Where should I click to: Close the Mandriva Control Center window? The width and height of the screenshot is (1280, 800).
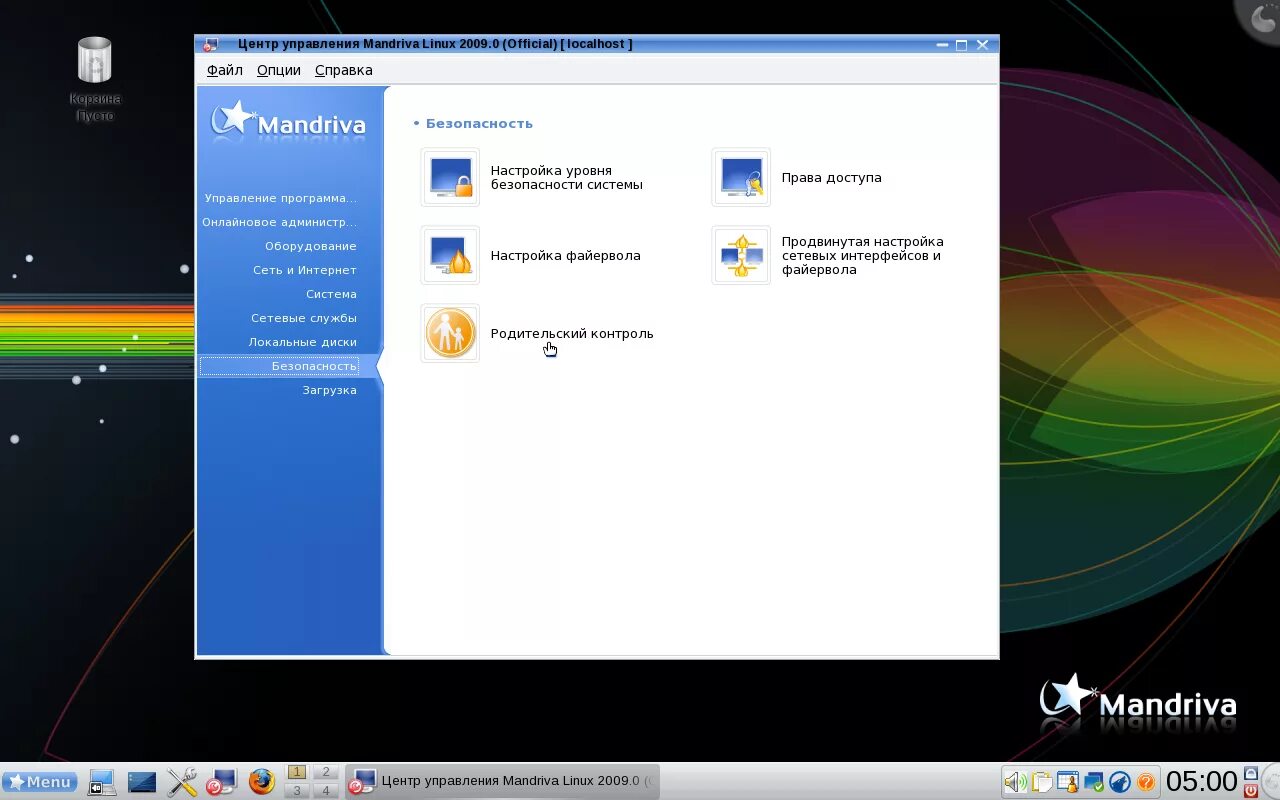982,45
